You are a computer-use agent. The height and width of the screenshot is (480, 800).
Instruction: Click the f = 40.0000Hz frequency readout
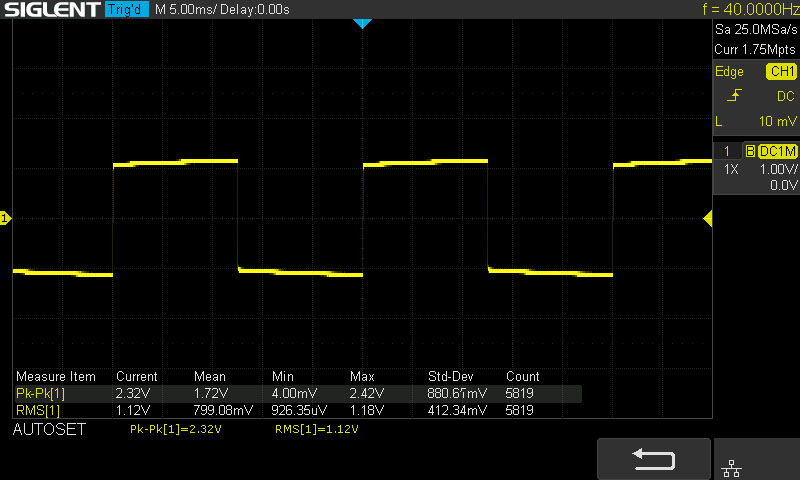[x=751, y=9]
